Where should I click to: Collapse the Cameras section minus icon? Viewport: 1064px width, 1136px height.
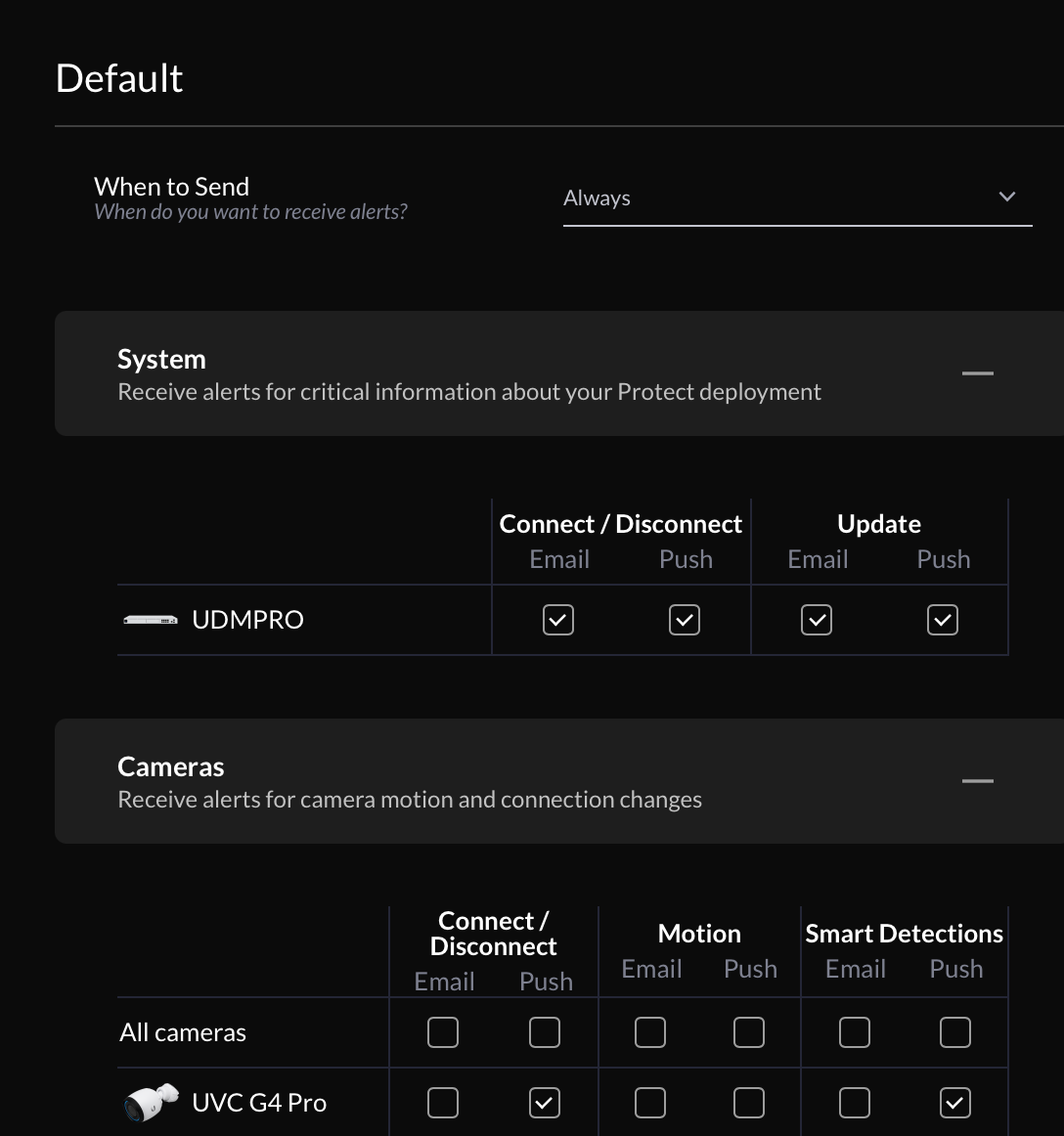[x=977, y=781]
